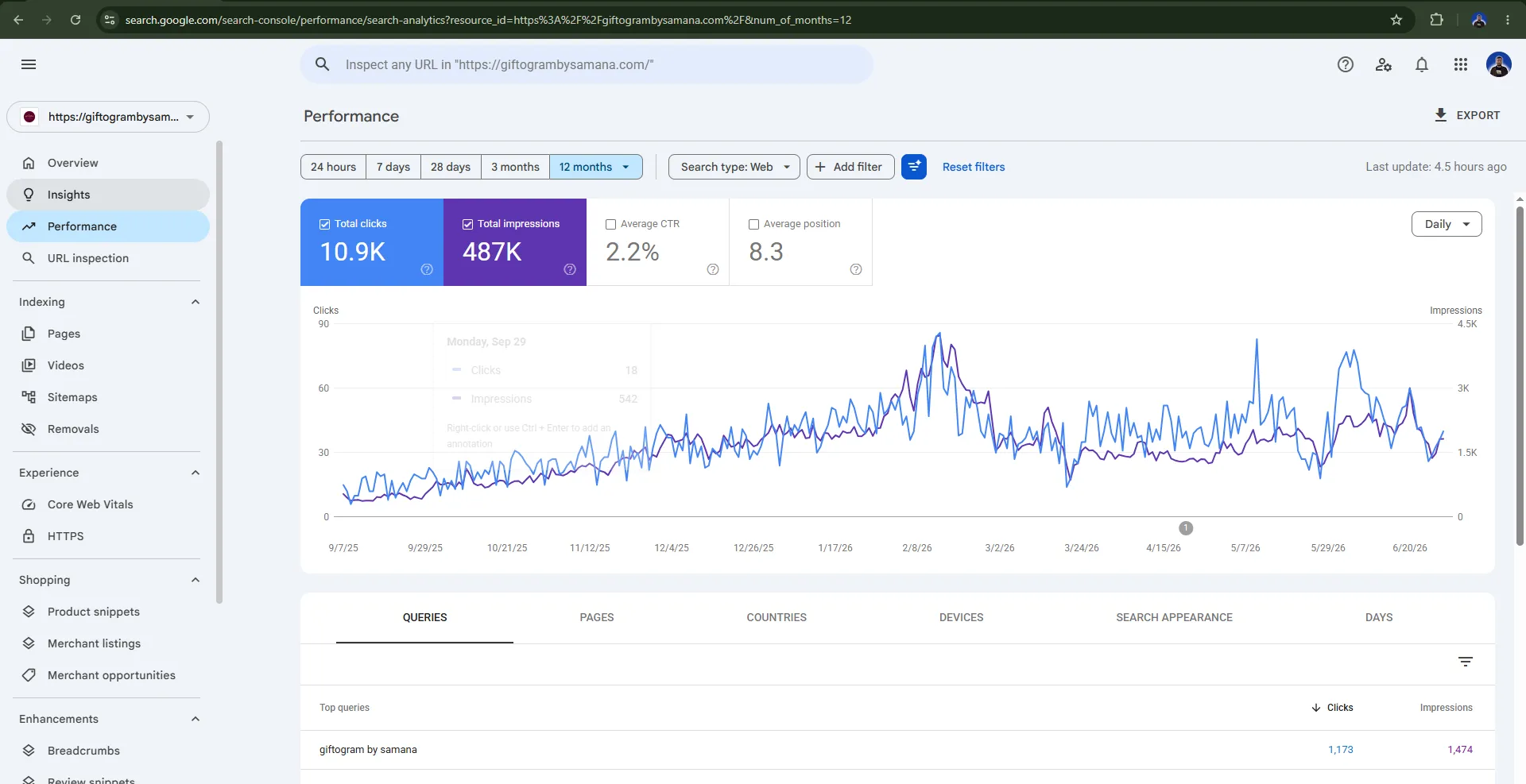Open HTTPS lock icon item
This screenshot has height=784, width=1526.
click(29, 536)
